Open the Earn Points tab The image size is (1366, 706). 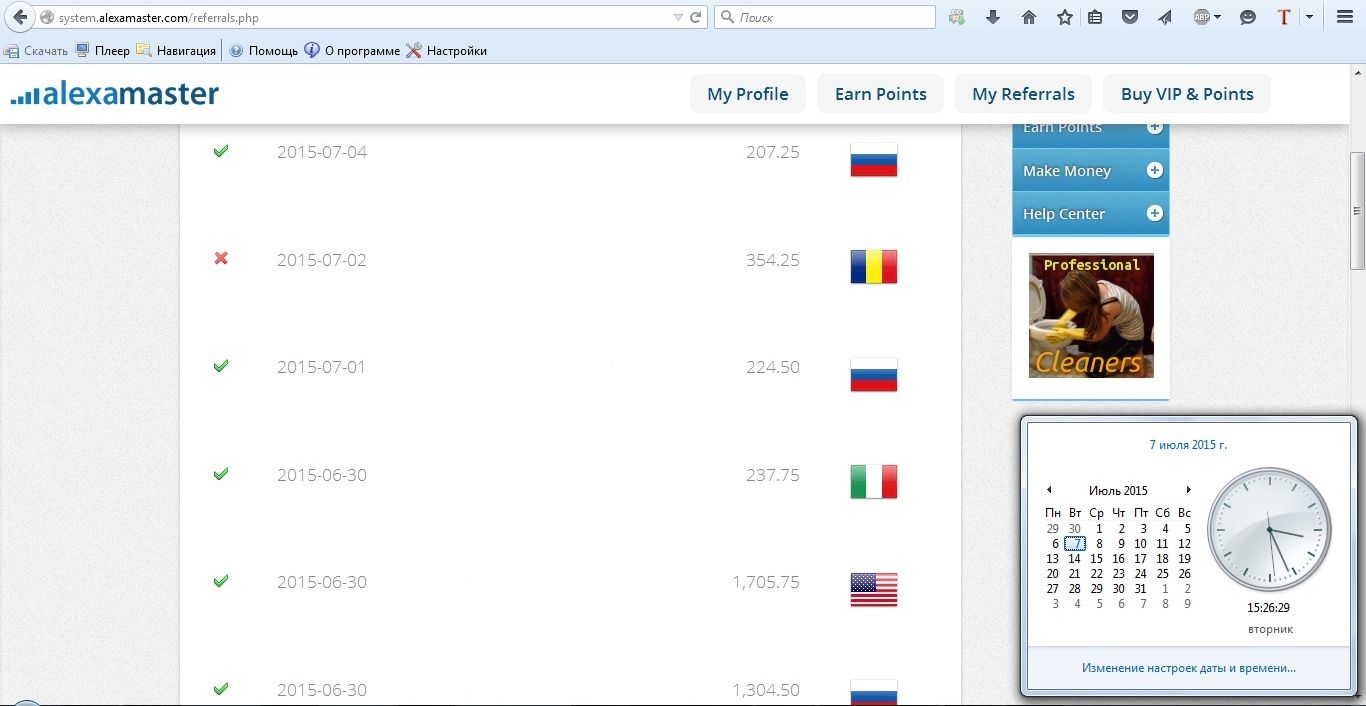[x=880, y=94]
